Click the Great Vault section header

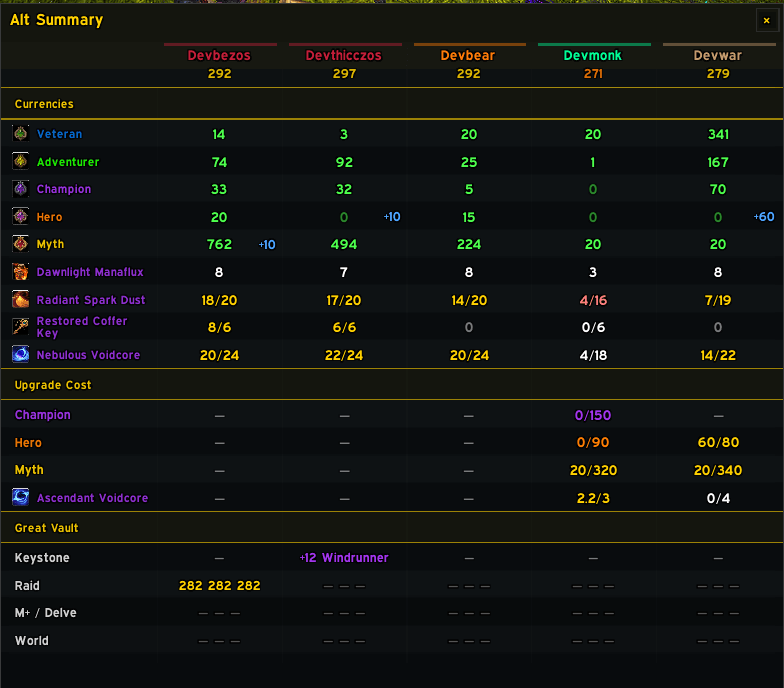coord(46,528)
